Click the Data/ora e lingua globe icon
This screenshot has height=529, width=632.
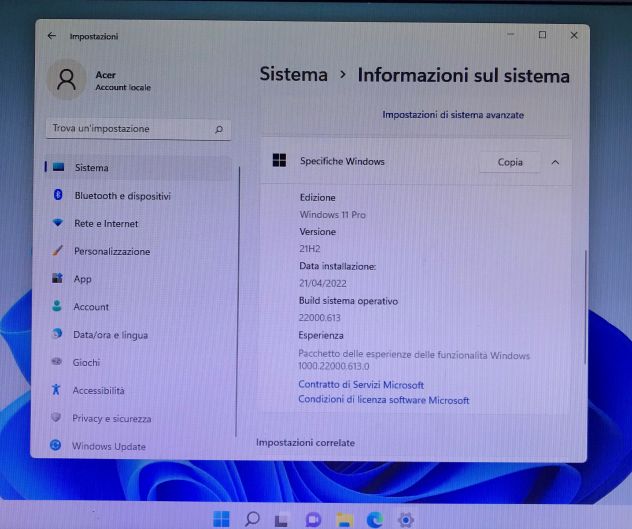pyautogui.click(x=57, y=334)
